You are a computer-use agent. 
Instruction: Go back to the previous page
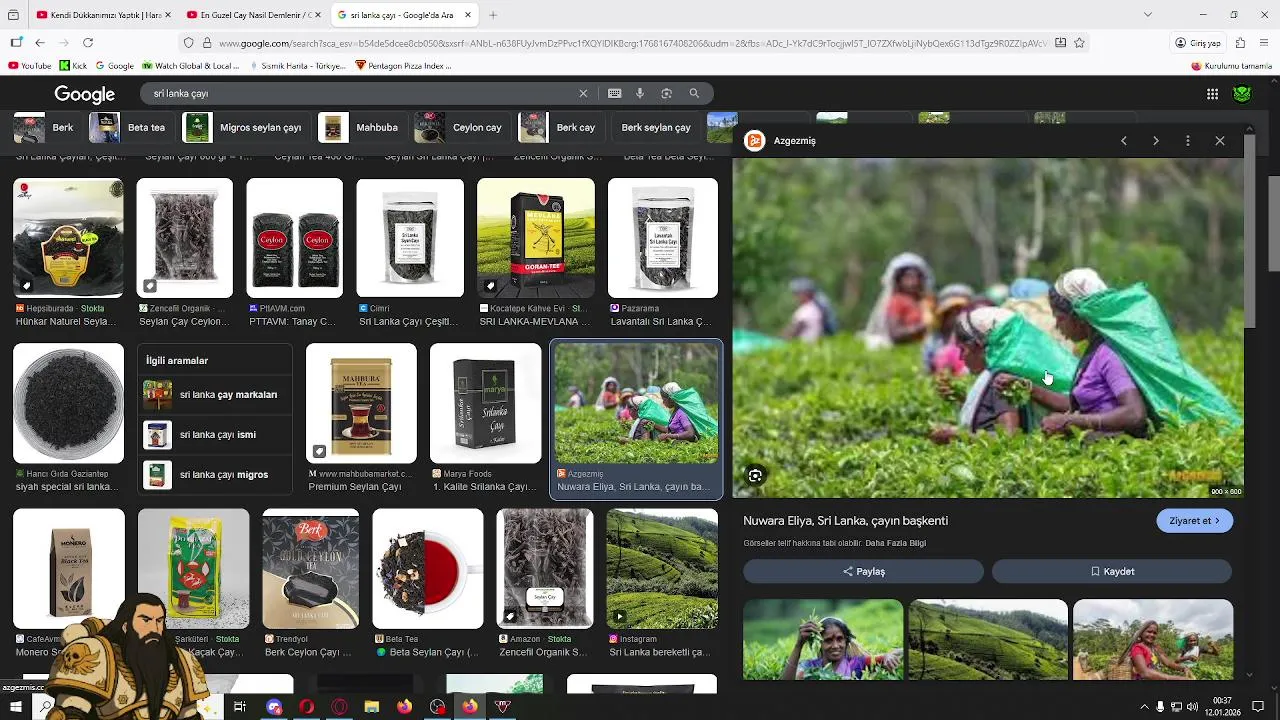point(40,43)
